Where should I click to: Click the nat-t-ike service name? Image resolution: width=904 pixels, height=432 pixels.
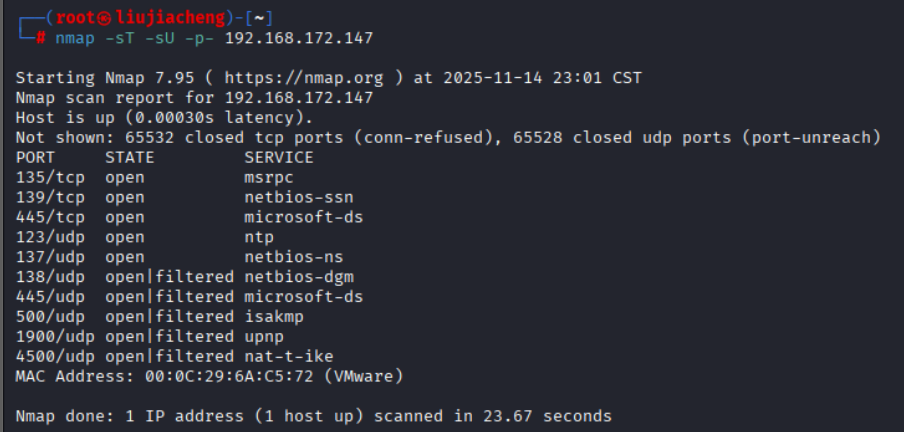pos(288,357)
